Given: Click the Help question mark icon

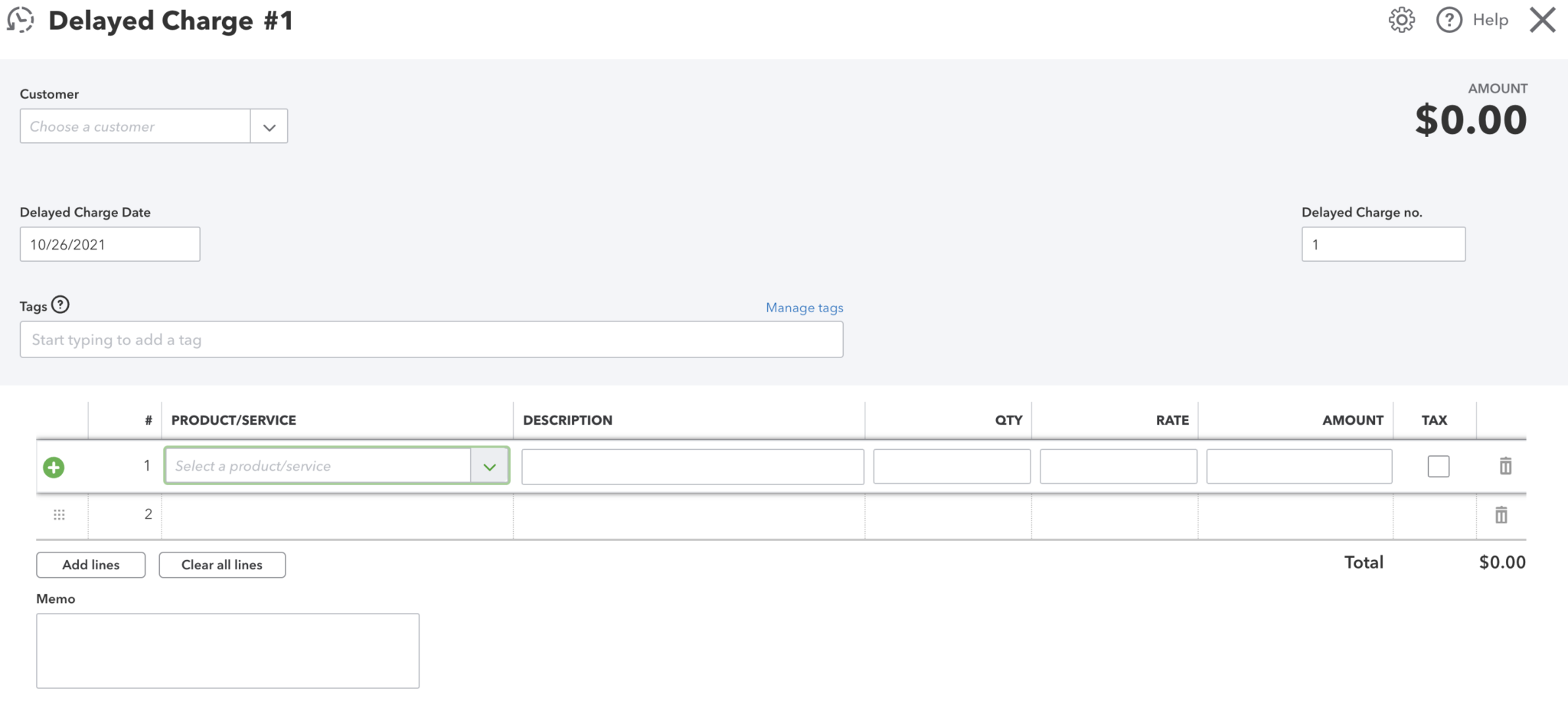Looking at the screenshot, I should pos(1449,20).
